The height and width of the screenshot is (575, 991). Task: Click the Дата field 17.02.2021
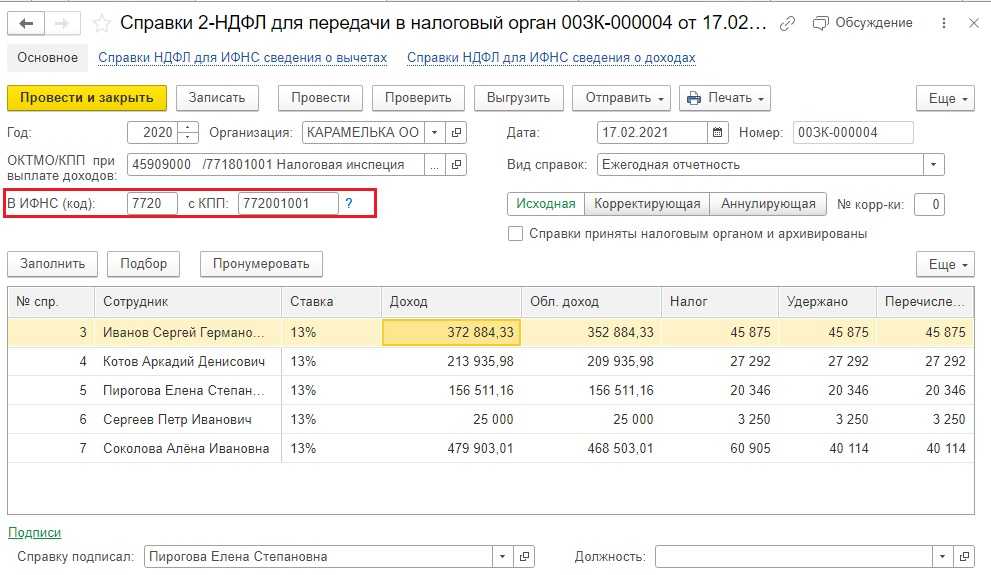click(x=652, y=133)
